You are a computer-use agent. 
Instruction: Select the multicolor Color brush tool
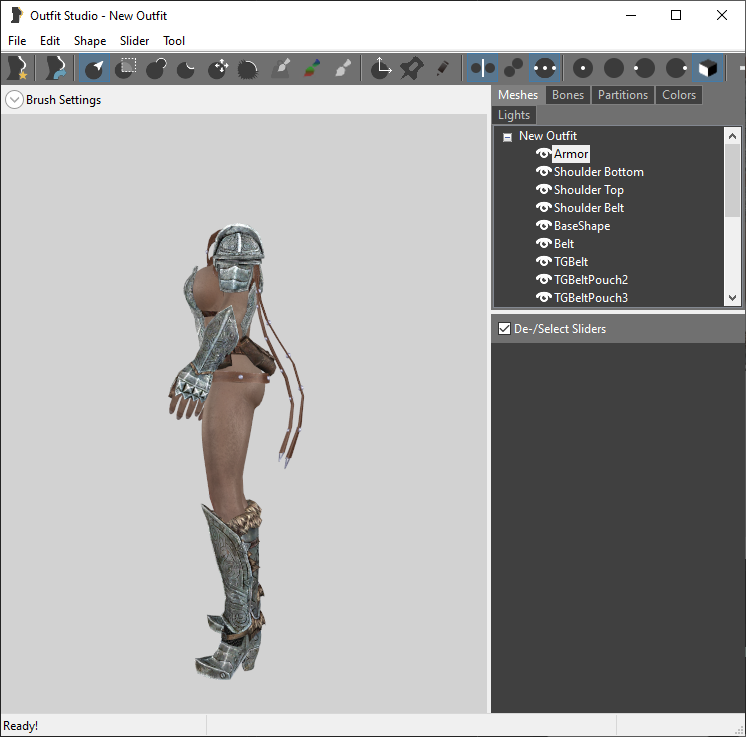click(x=311, y=68)
